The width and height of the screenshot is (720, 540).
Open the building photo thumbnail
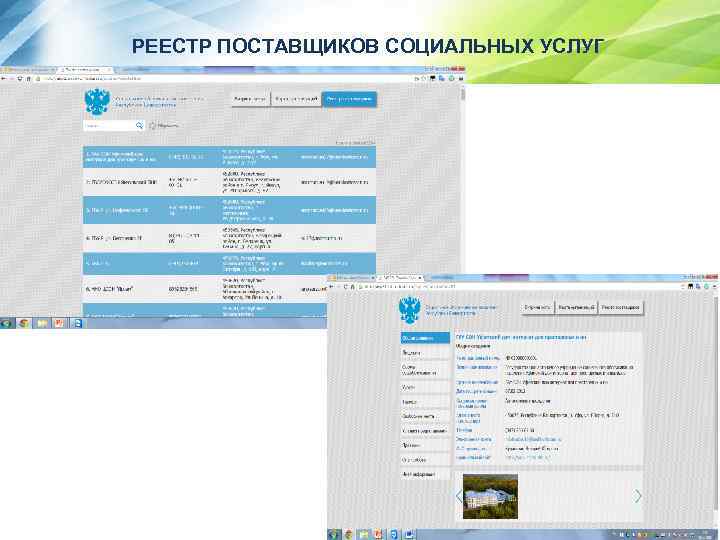click(490, 496)
